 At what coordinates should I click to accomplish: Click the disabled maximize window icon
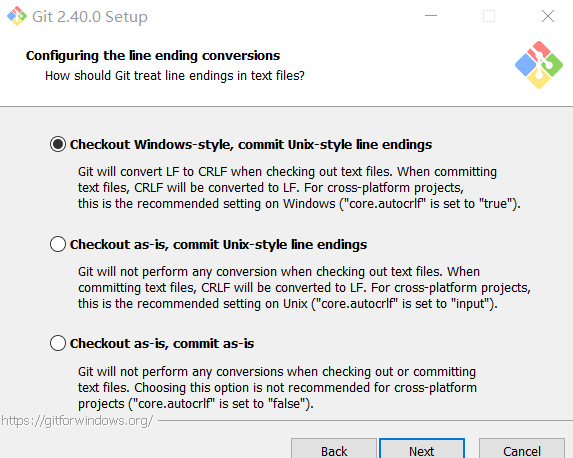(489, 16)
